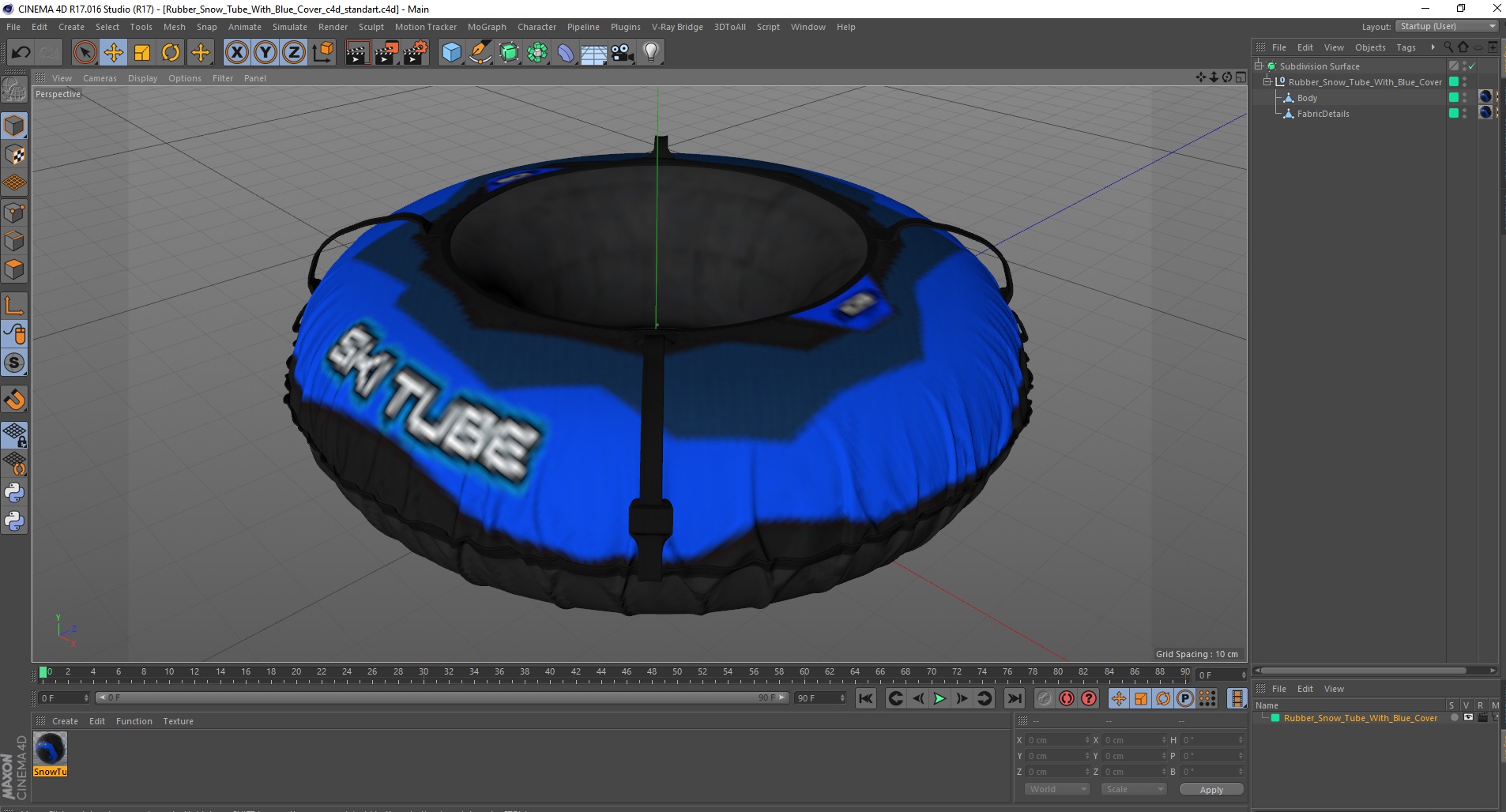The width and height of the screenshot is (1506, 812).
Task: Collapse the Subdivision Surface tree node
Action: click(1259, 66)
